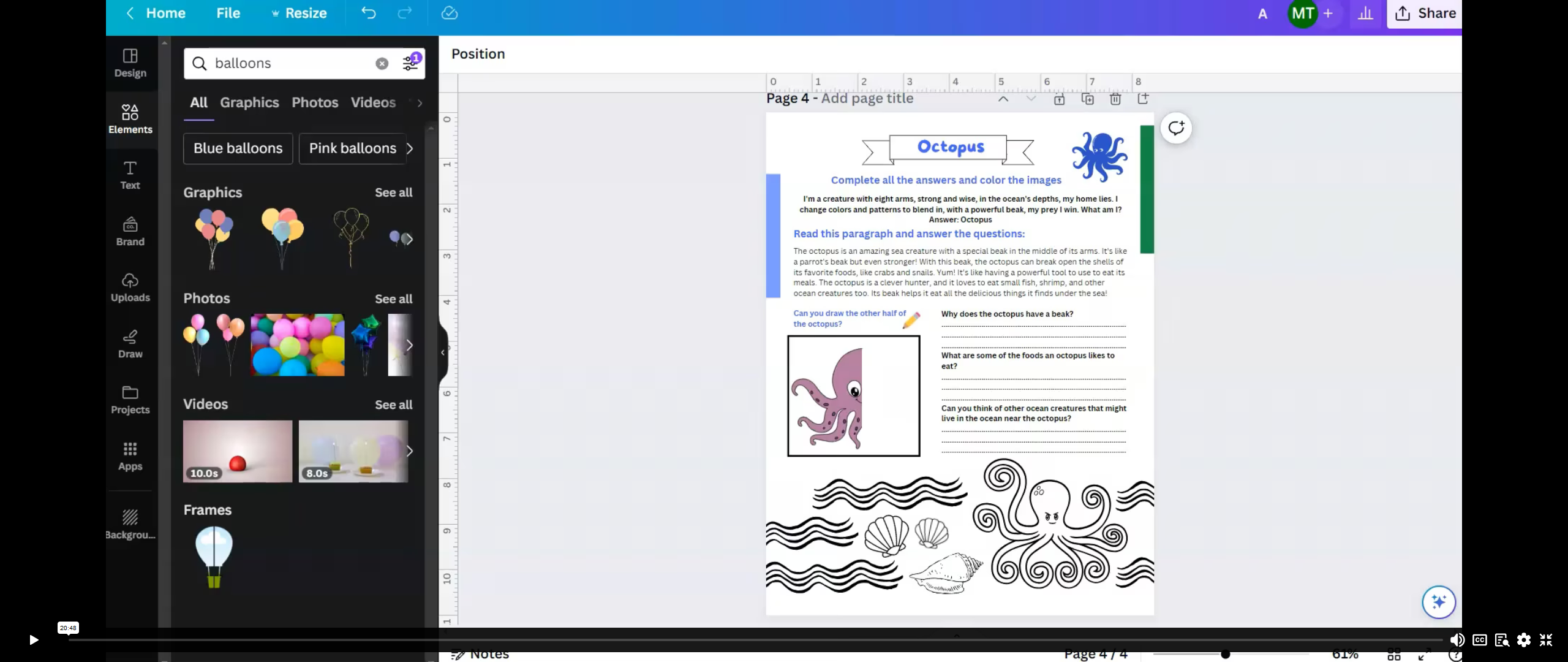Go back Home

point(156,13)
